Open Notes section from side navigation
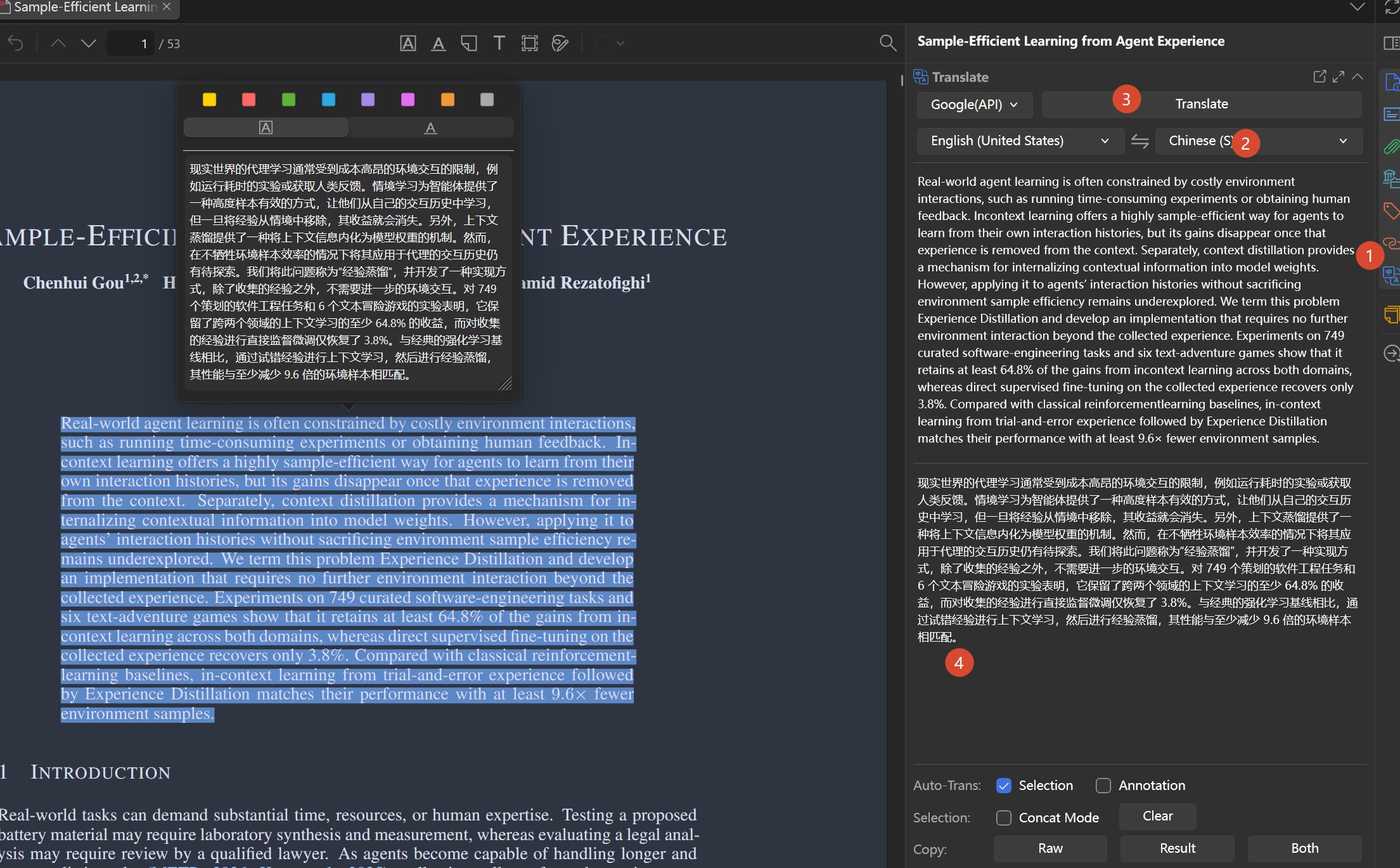The height and width of the screenshot is (868, 1400). click(1391, 314)
